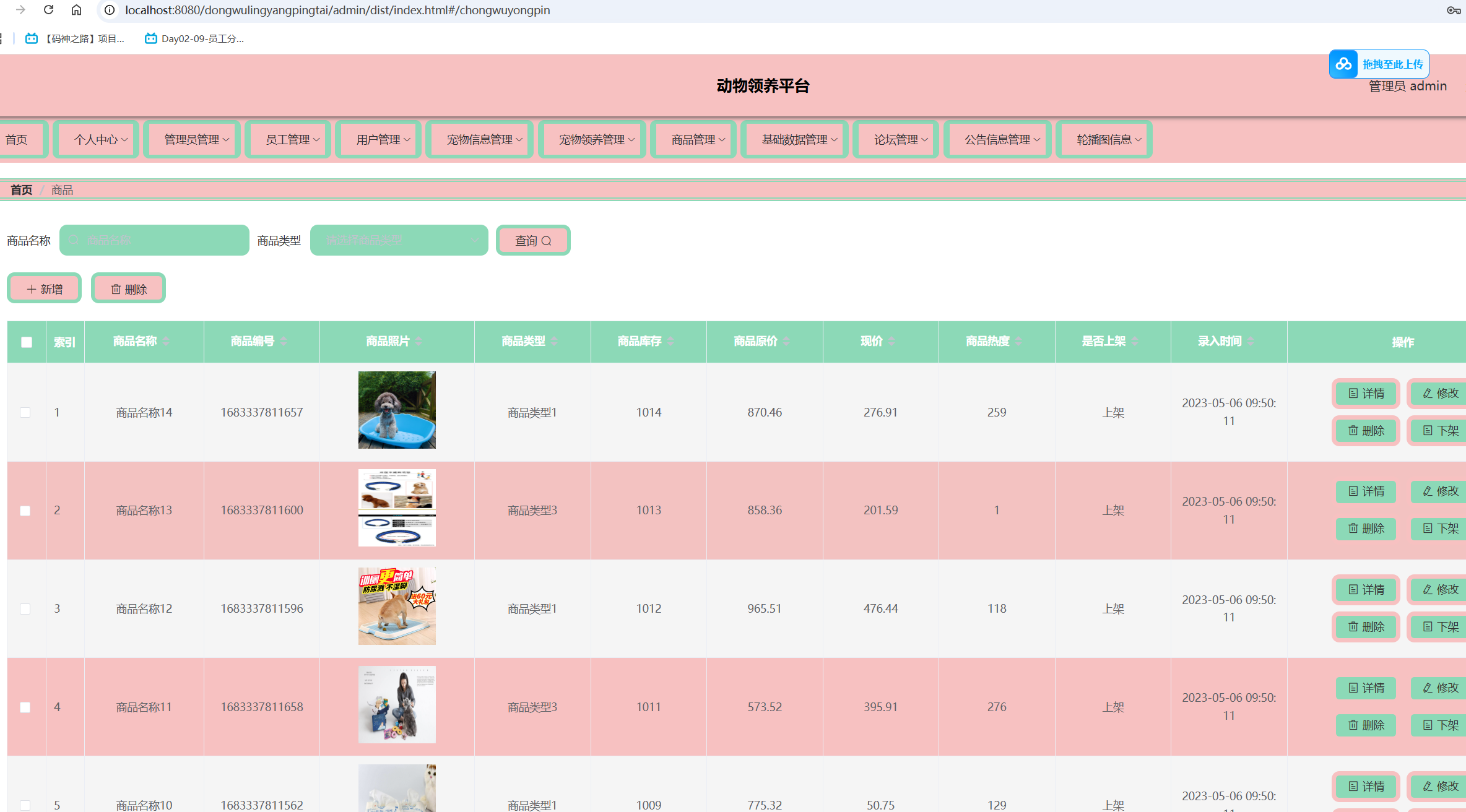Open the 商品类型 select dropdown
The image size is (1466, 812).
(399, 240)
